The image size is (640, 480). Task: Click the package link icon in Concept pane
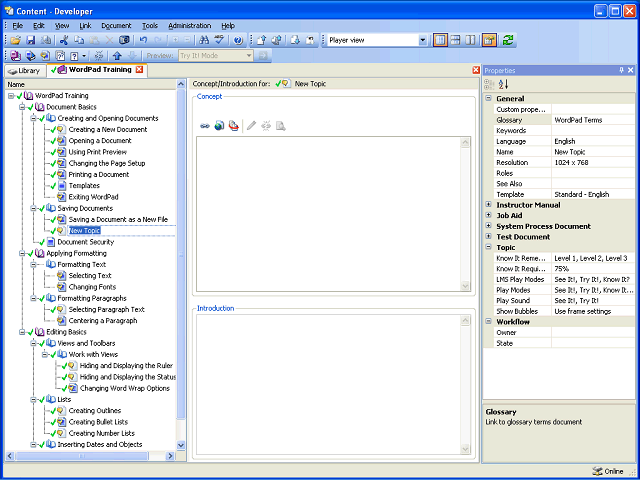click(234, 126)
